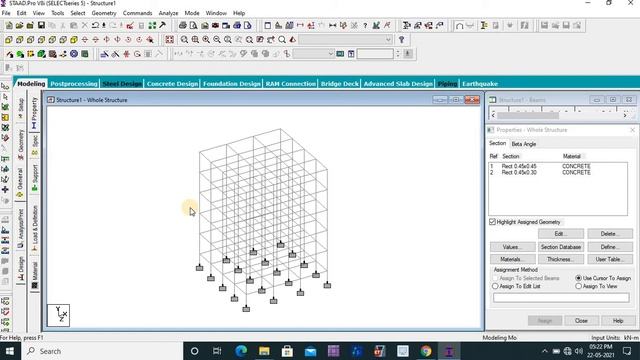Click the User Table... button

pos(610,259)
